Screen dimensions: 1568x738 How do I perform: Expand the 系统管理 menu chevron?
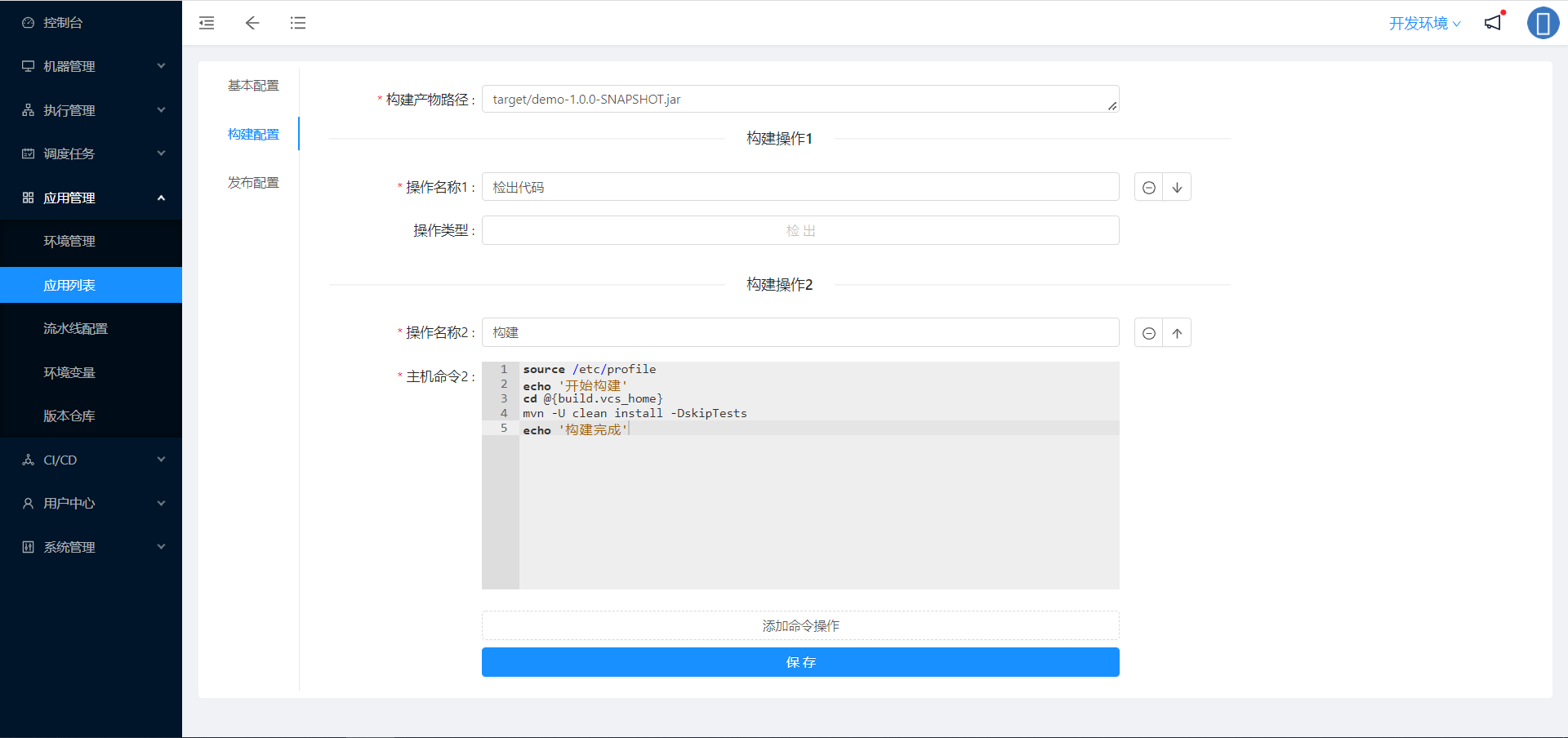pos(161,547)
